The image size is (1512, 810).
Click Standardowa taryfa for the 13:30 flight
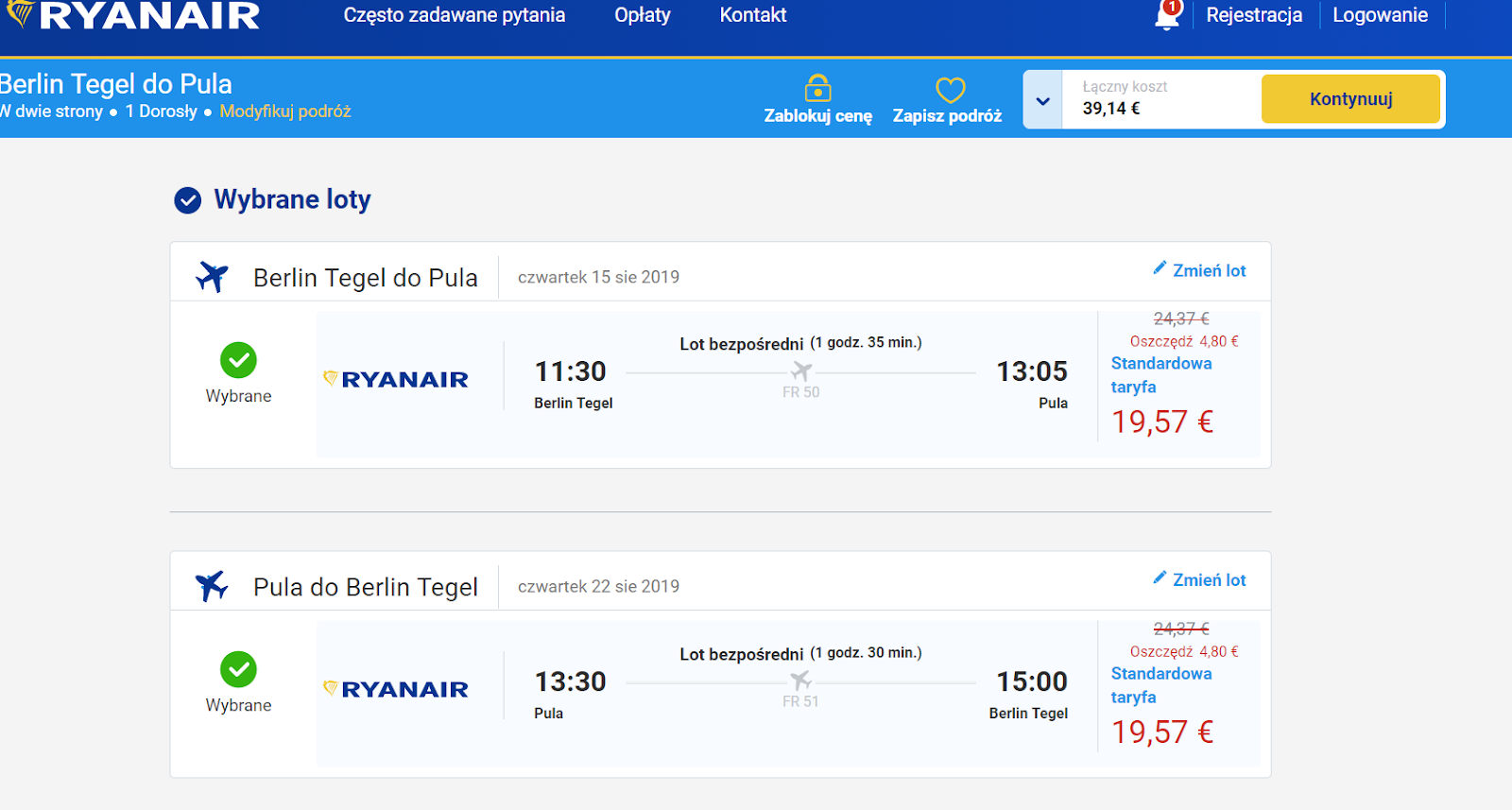1161,685
